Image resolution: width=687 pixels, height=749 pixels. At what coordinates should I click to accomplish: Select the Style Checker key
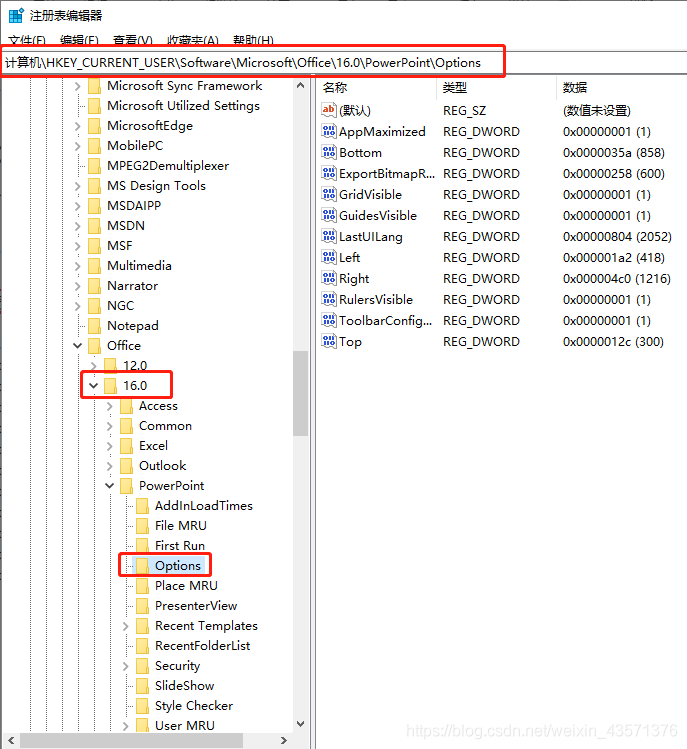click(x=193, y=706)
